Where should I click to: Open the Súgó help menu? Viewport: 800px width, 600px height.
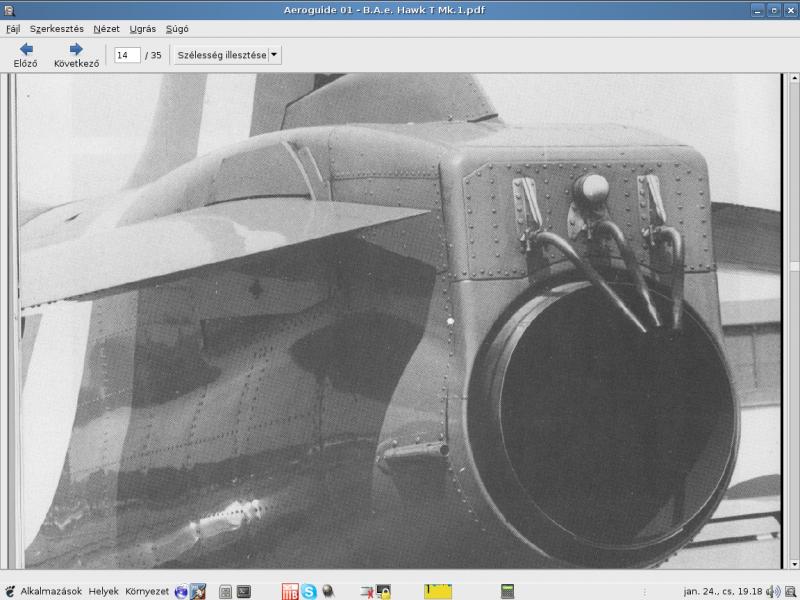click(177, 29)
